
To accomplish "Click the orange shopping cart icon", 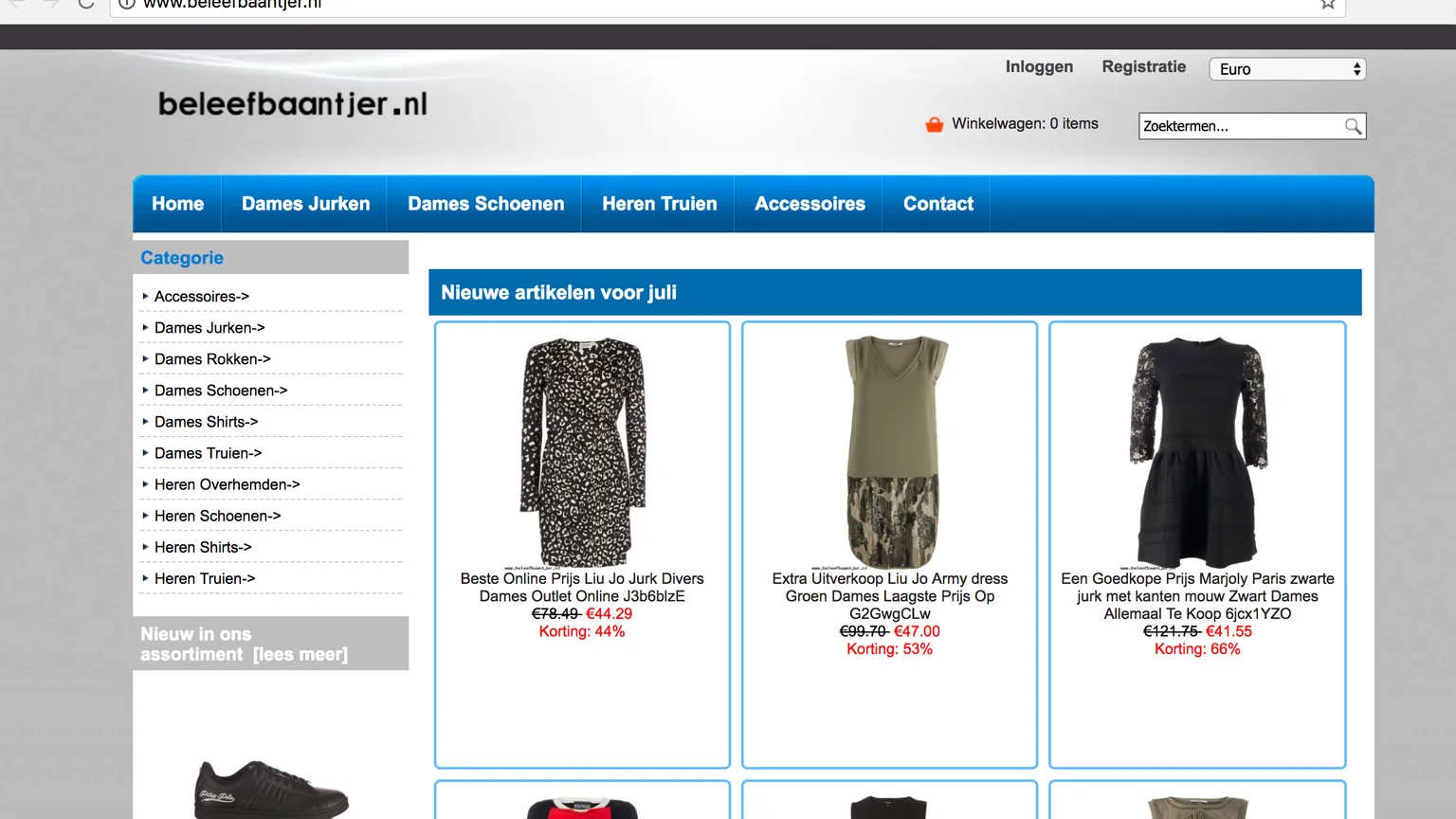I will pyautogui.click(x=934, y=124).
